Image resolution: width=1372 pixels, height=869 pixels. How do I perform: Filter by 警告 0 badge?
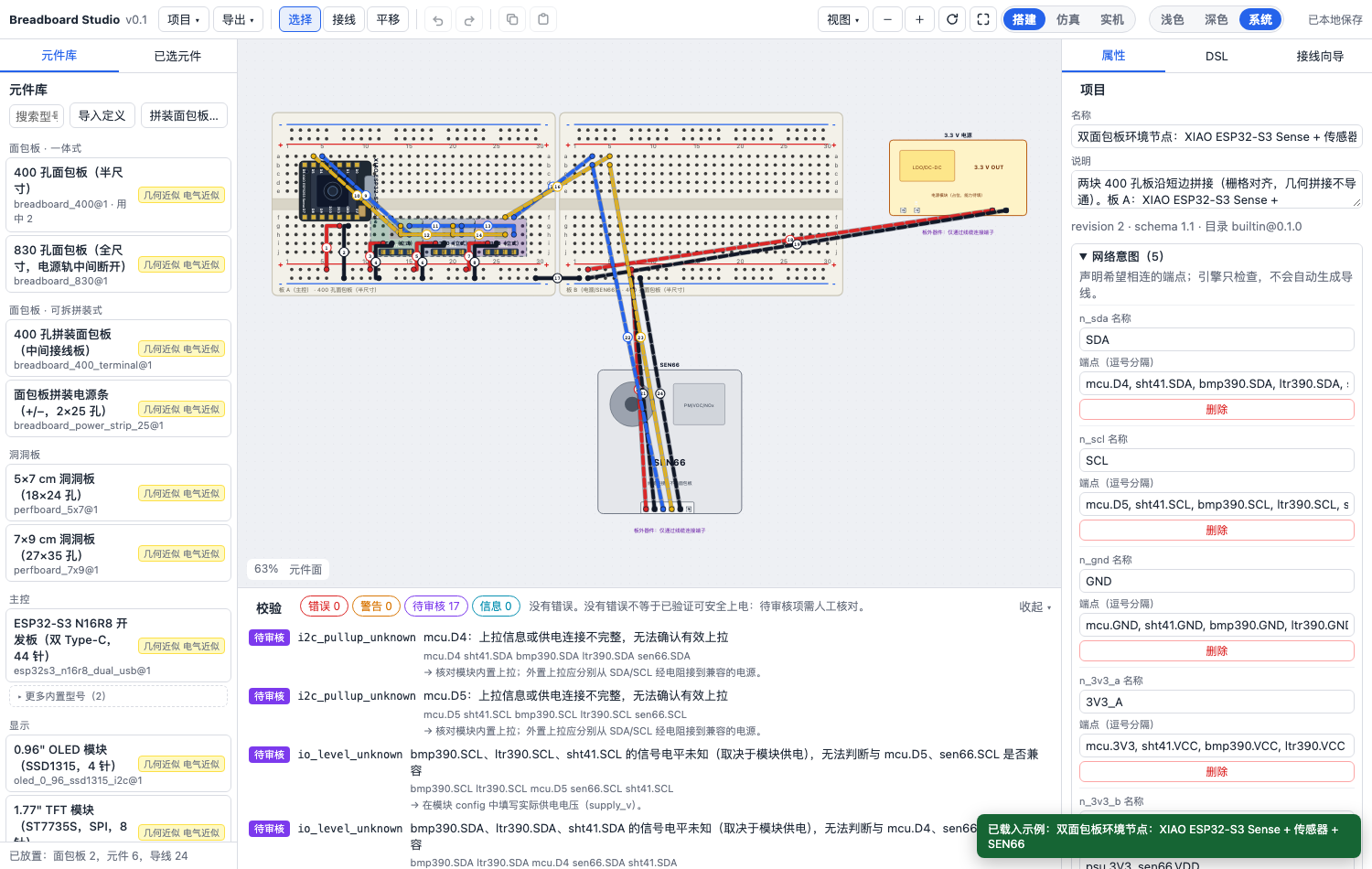376,606
